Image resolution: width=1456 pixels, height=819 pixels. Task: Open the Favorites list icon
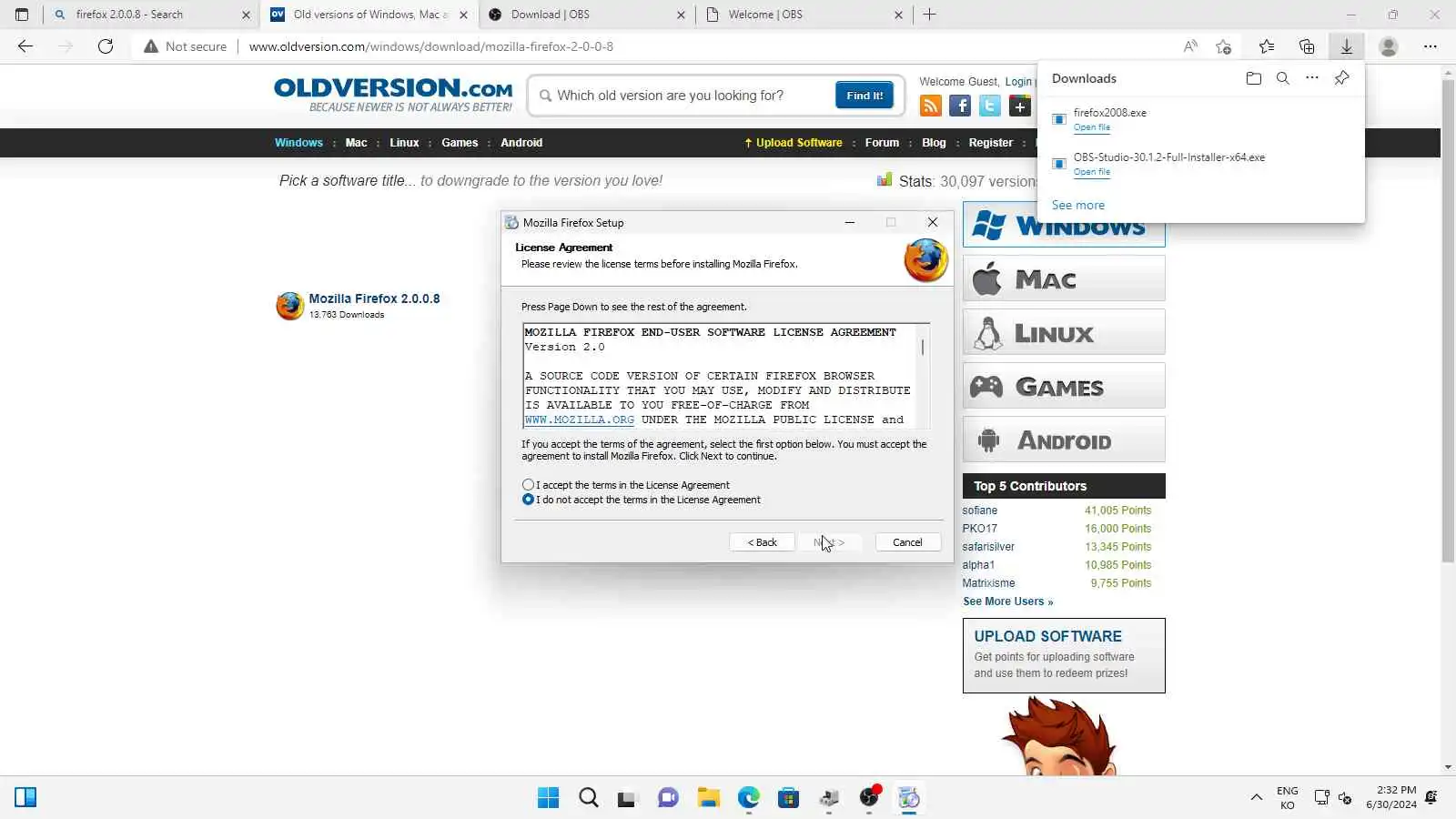(x=1267, y=46)
